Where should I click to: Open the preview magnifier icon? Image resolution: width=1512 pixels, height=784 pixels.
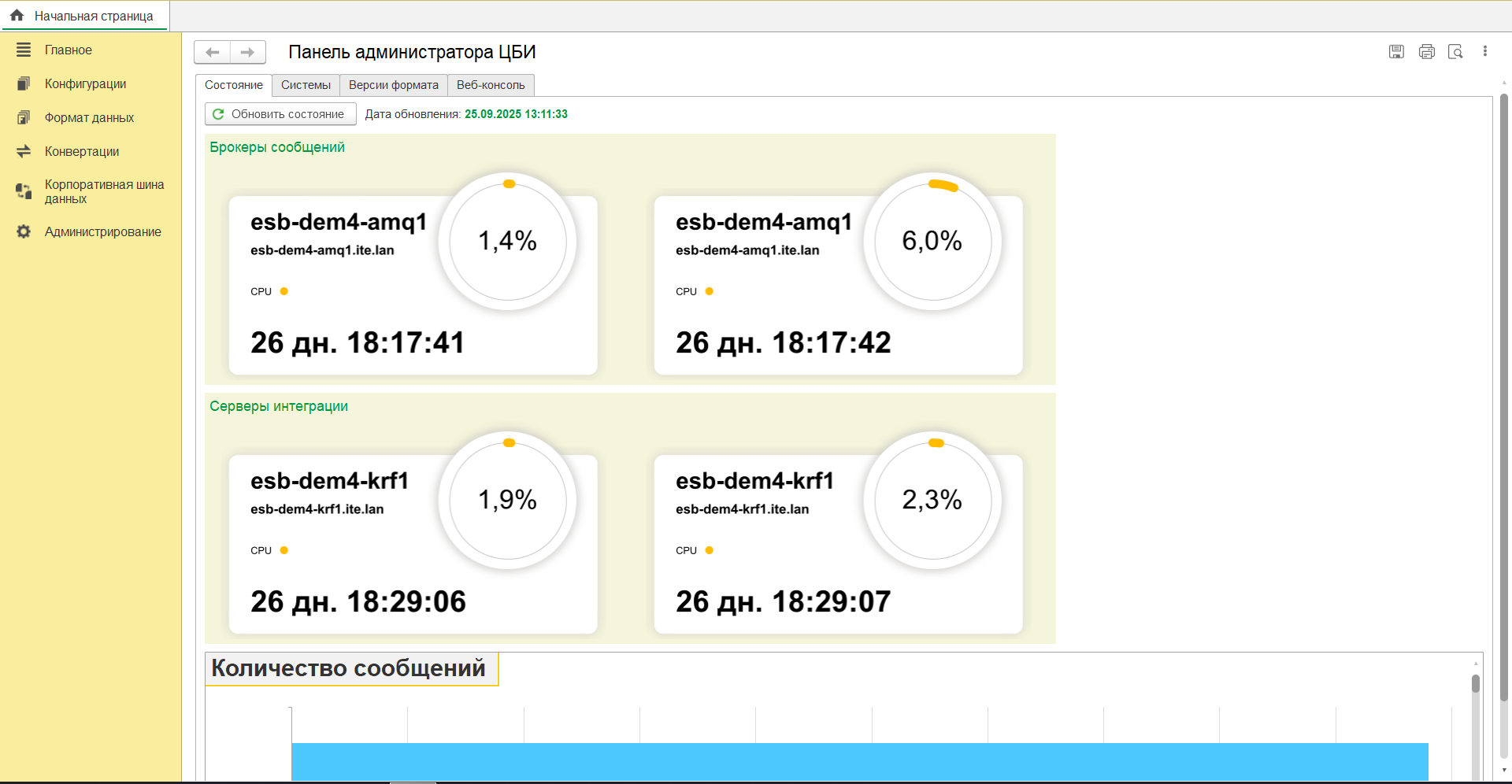[x=1455, y=51]
